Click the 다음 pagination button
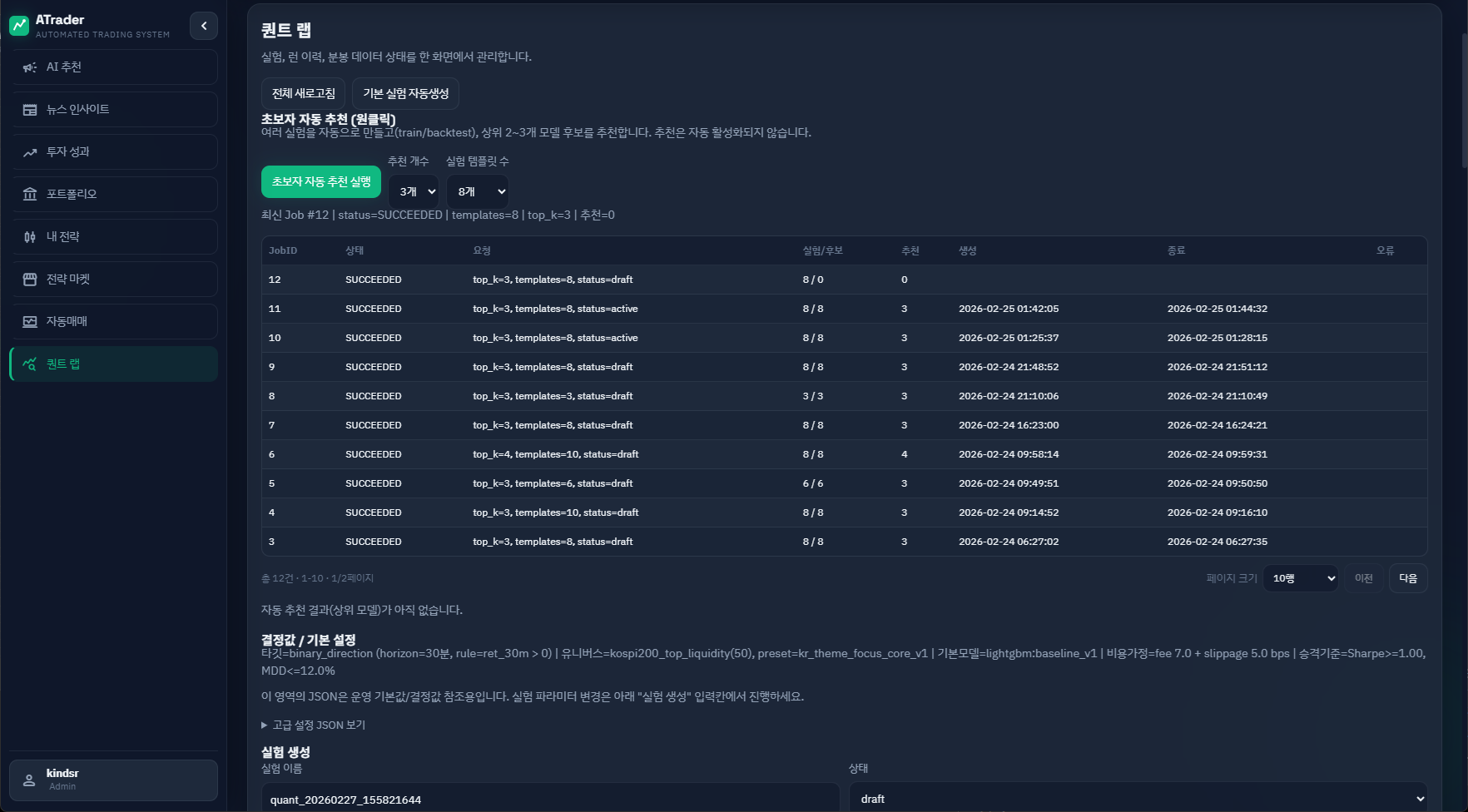Viewport: 1468px width, 812px height. tap(1408, 578)
